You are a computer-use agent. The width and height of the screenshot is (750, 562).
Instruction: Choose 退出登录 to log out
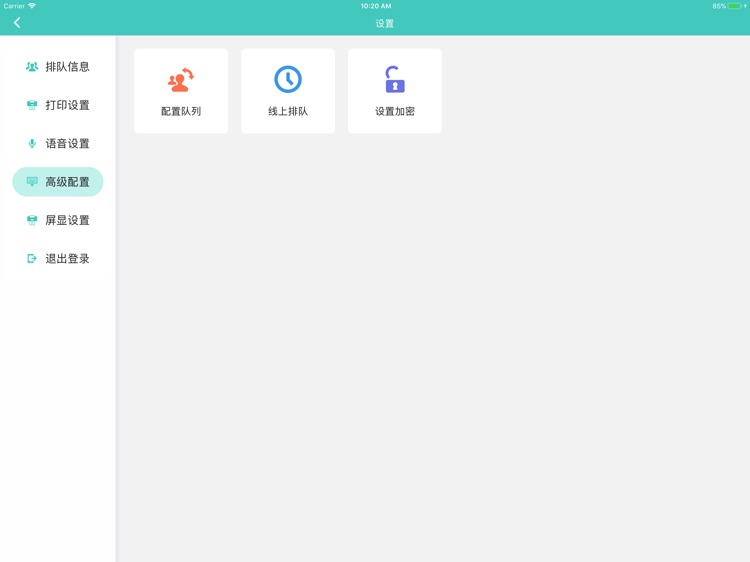tap(58, 259)
